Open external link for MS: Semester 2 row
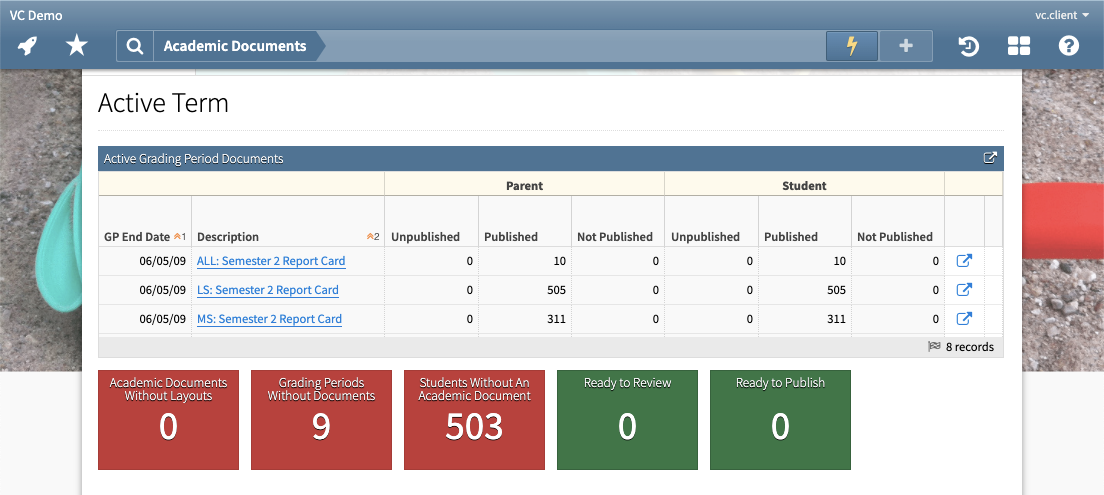Screen dimensions: 1104x495 point(964,318)
